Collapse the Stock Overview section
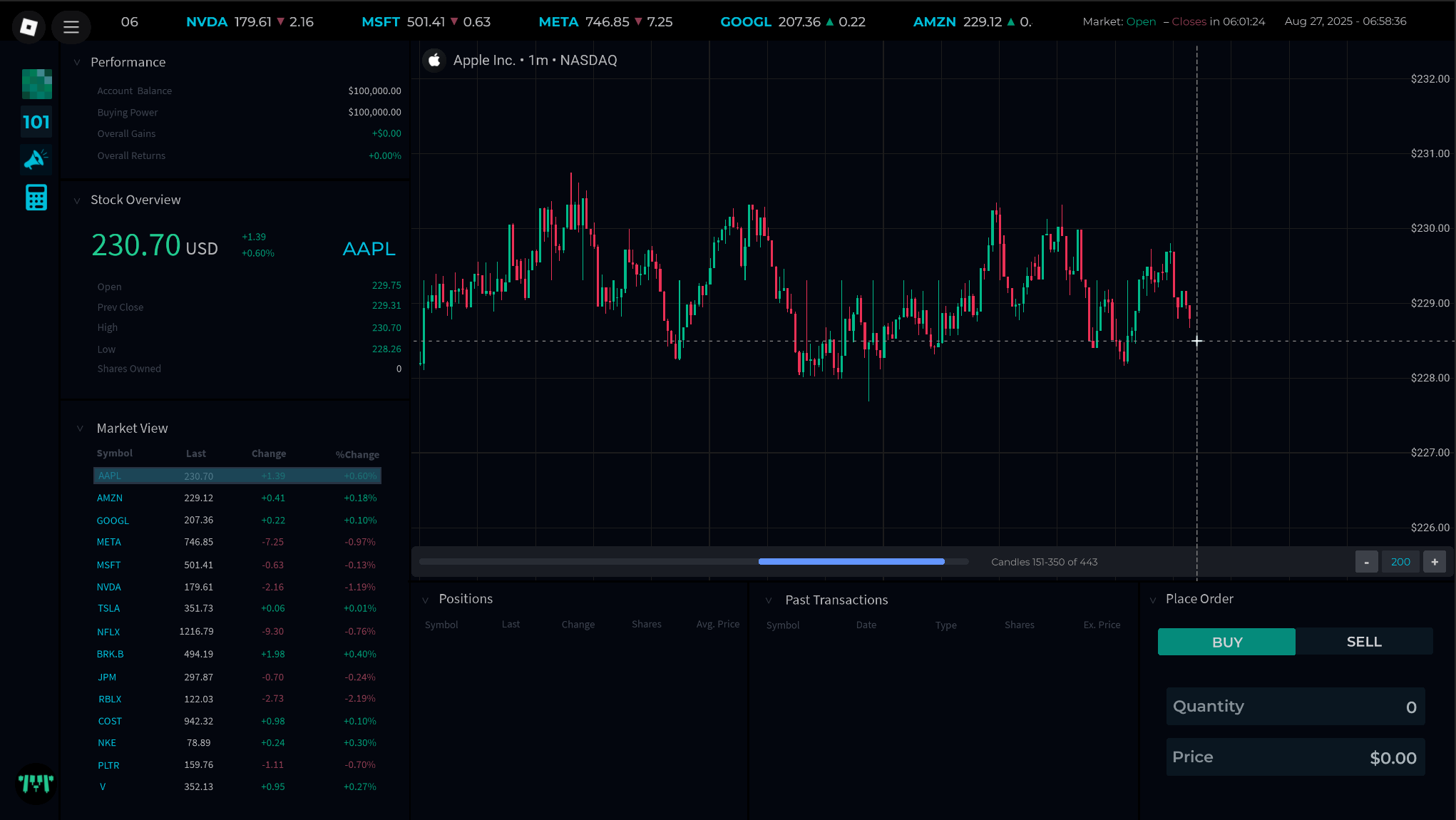Screen dimensions: 1456x820 coord(77,200)
